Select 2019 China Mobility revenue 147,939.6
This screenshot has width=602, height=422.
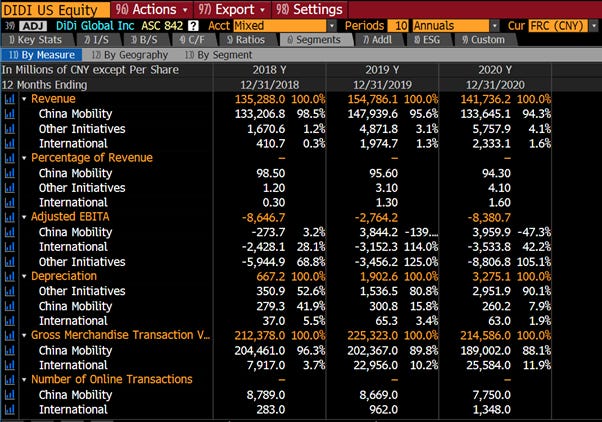coord(373,114)
